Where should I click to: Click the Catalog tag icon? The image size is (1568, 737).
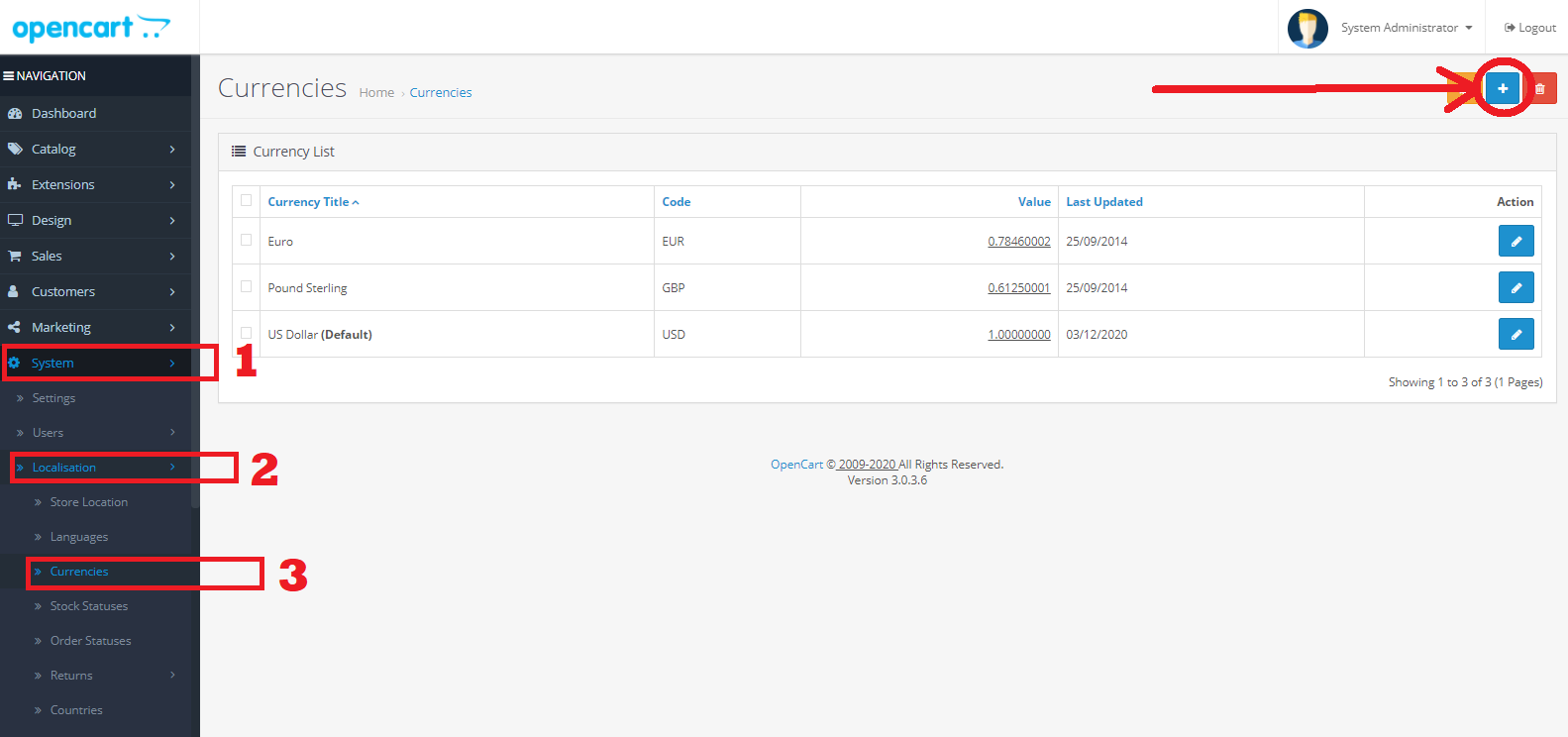(15, 149)
